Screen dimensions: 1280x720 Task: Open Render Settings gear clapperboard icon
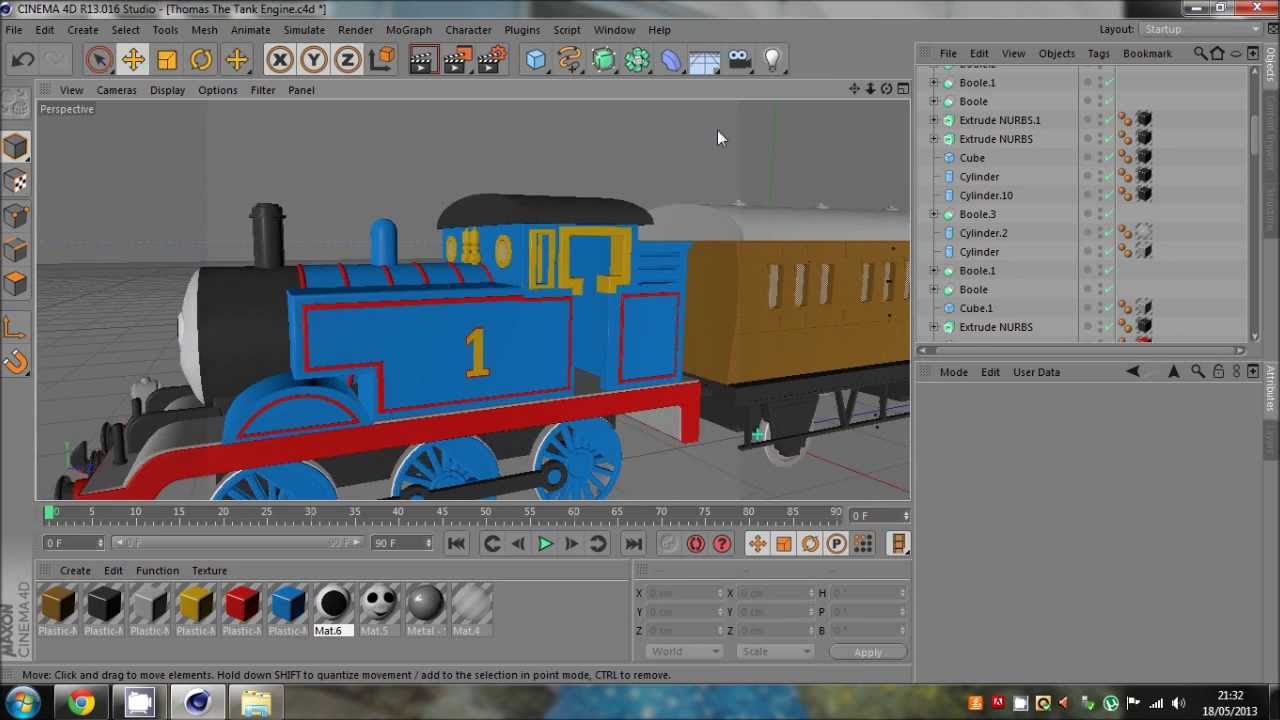pos(492,60)
